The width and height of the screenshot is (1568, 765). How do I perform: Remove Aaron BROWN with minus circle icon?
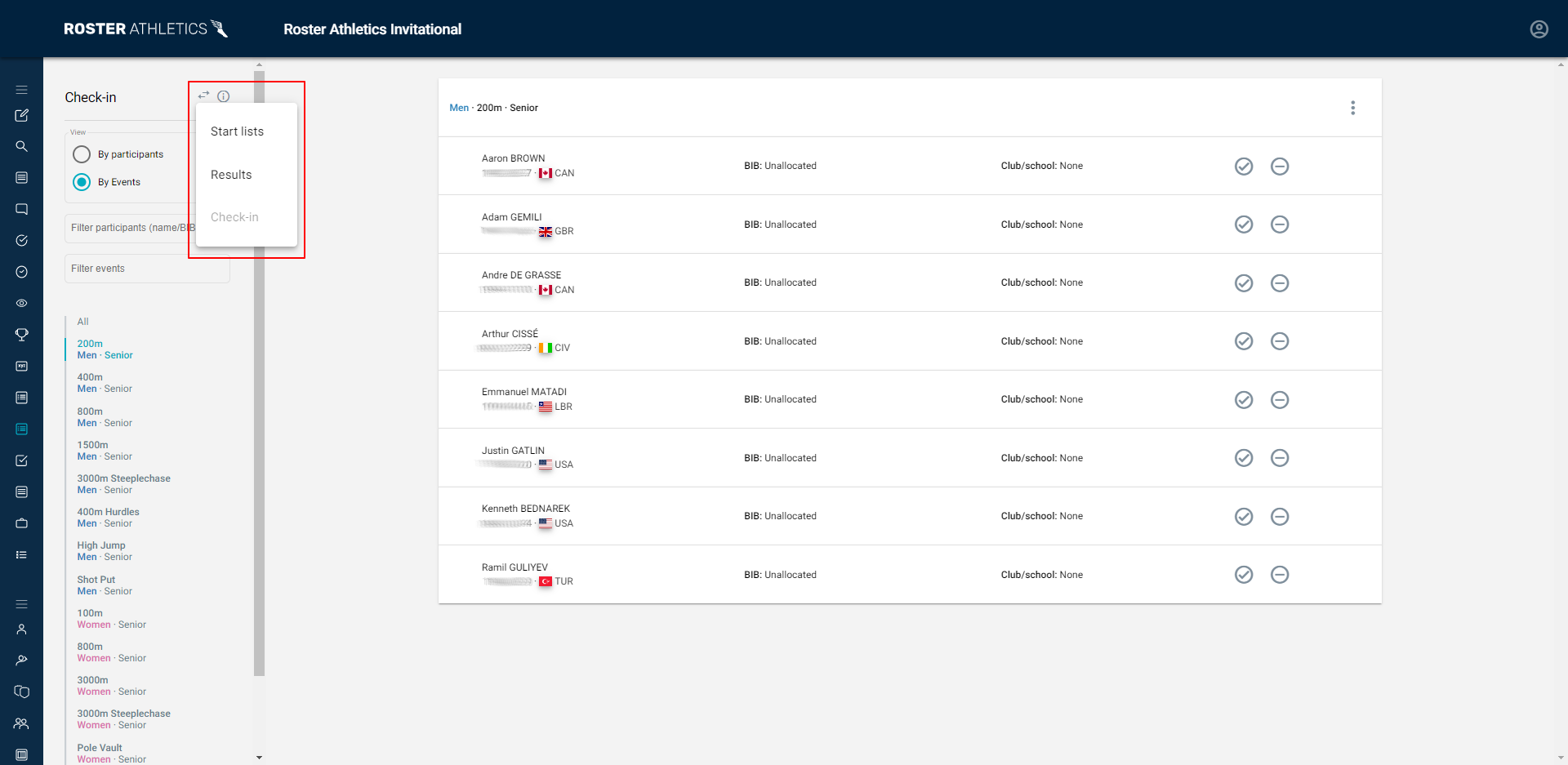[1280, 167]
